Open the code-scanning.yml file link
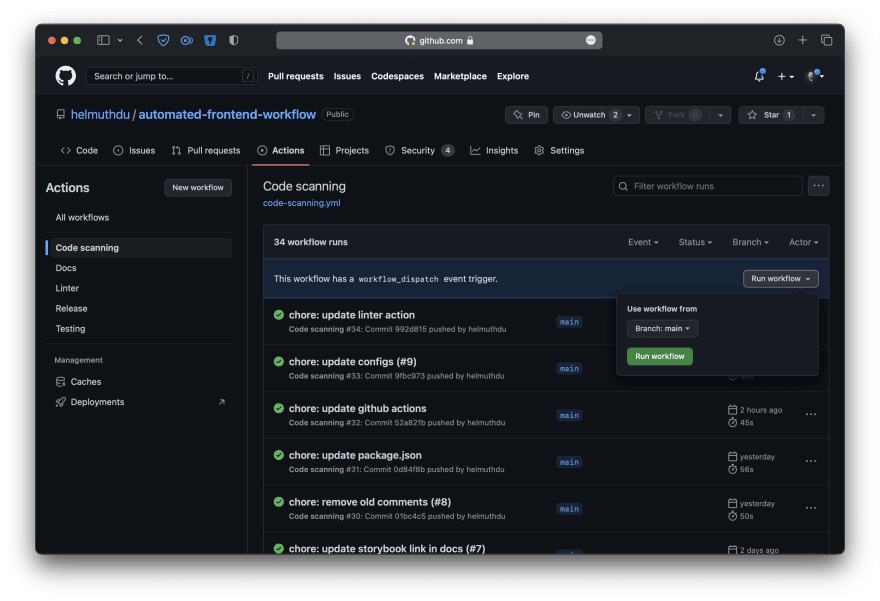 click(x=301, y=203)
